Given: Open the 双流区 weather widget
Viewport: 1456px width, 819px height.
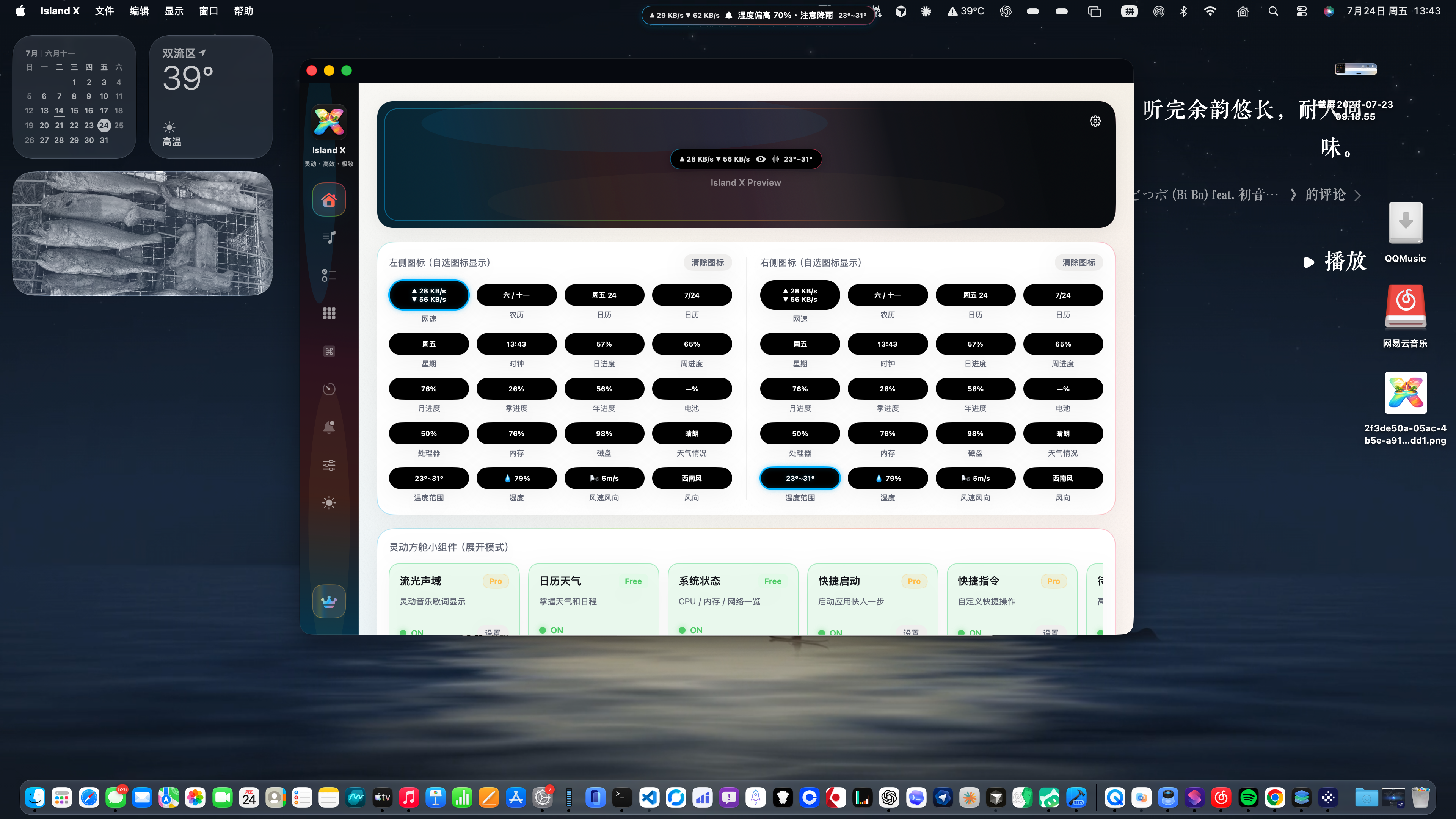Looking at the screenshot, I should [210, 97].
